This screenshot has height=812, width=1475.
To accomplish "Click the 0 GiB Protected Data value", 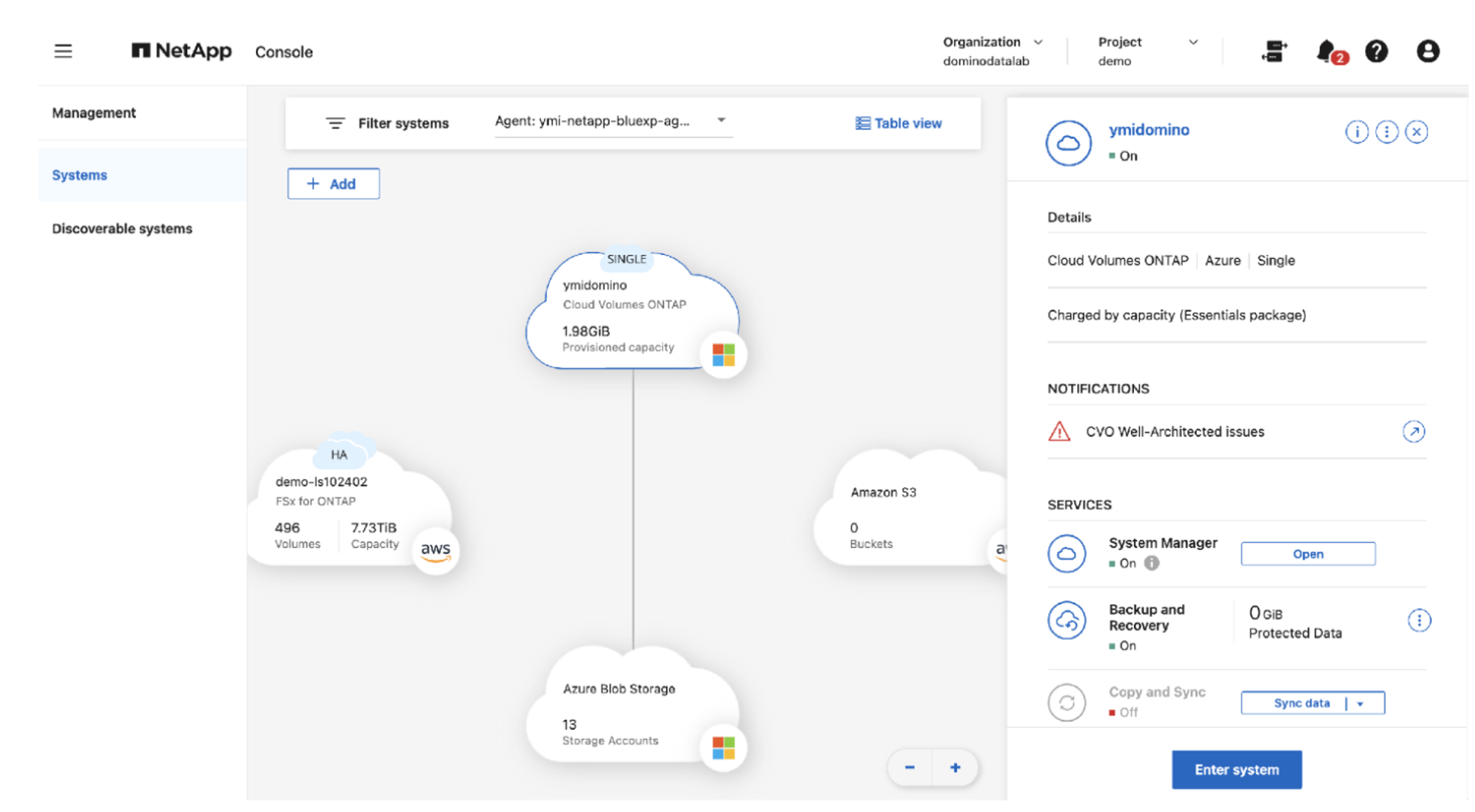I will coord(1266,613).
